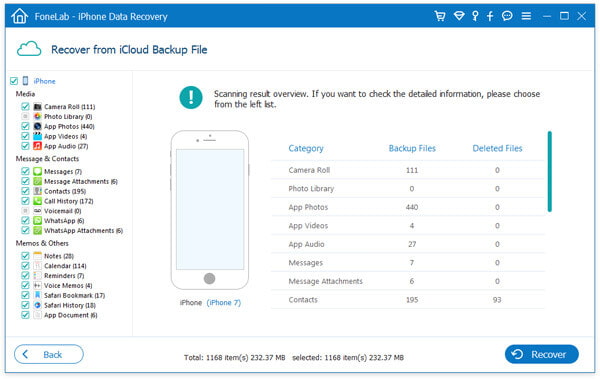Click the App Document icon
600x379 pixels.
(37, 315)
